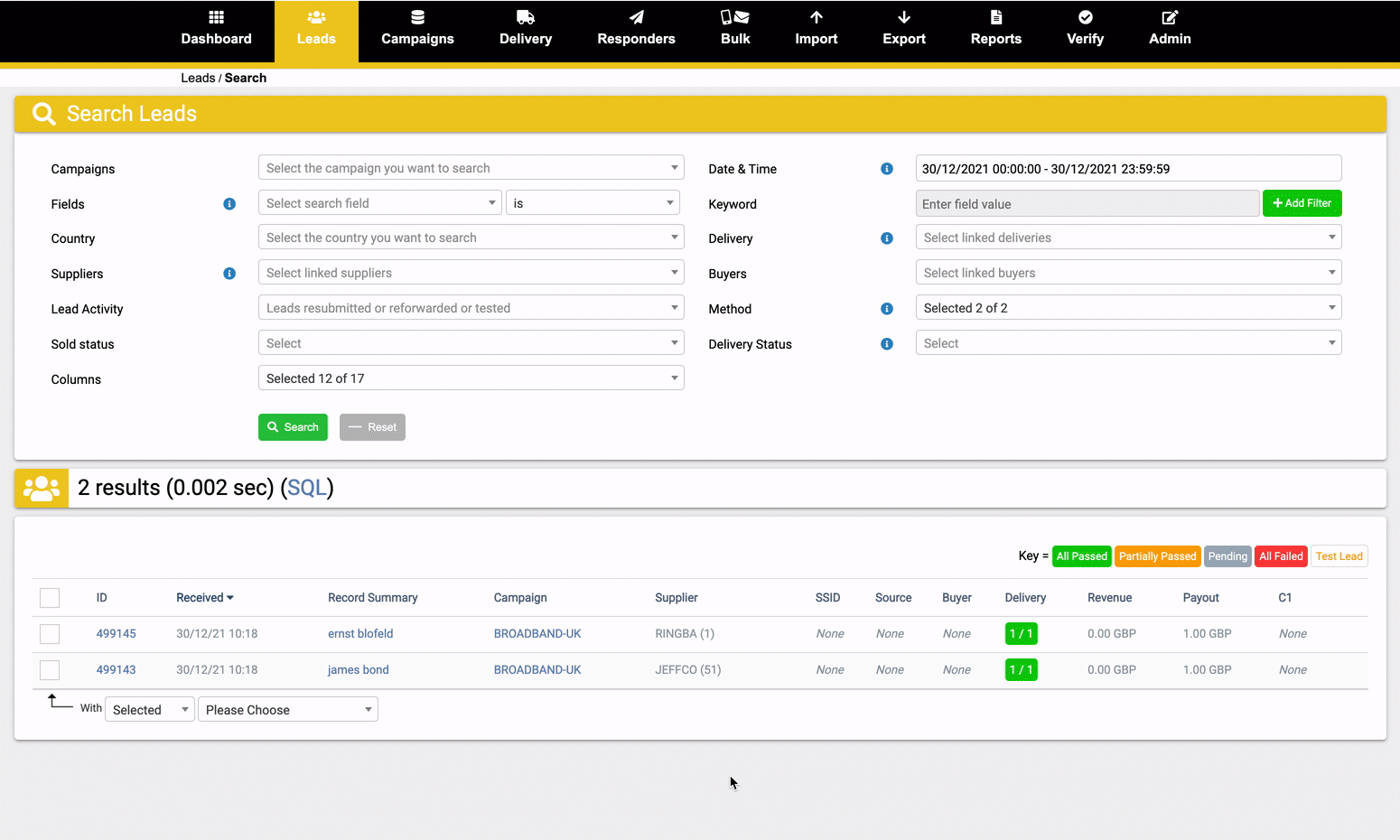Show info for Date & Time
This screenshot has height=840, width=1400.
coord(887,169)
